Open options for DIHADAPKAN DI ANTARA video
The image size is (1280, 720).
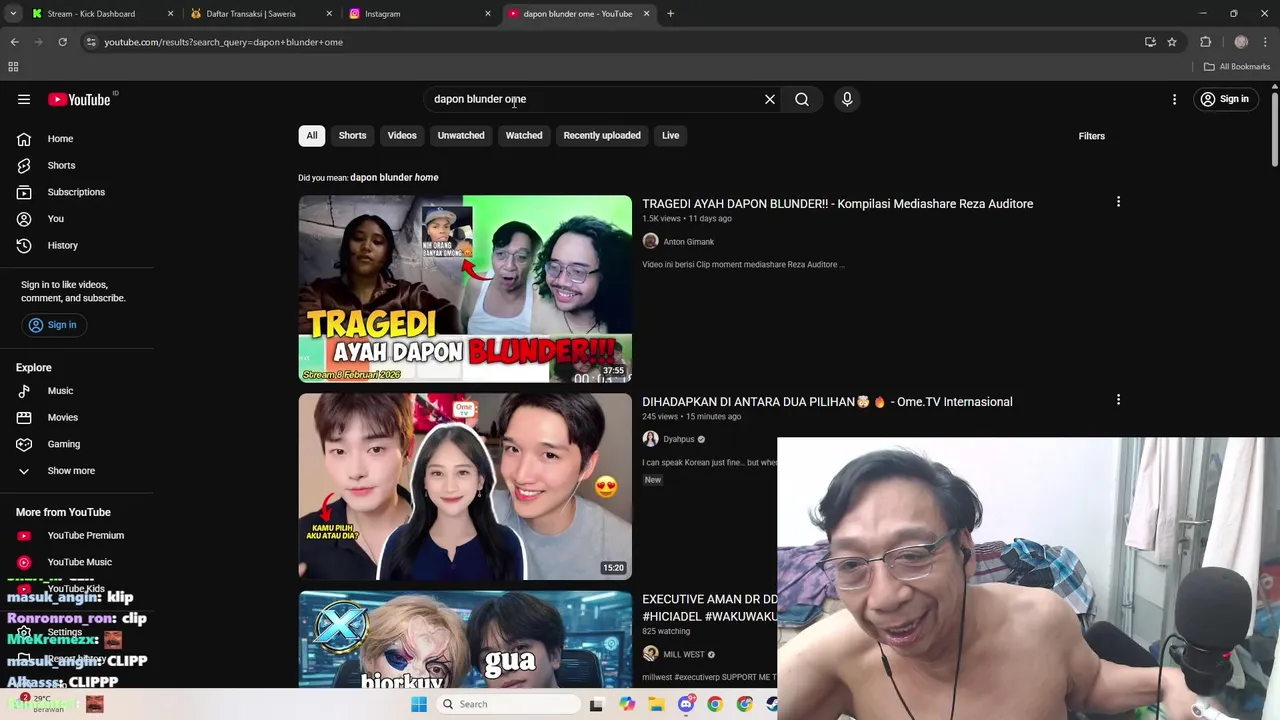tap(1118, 400)
